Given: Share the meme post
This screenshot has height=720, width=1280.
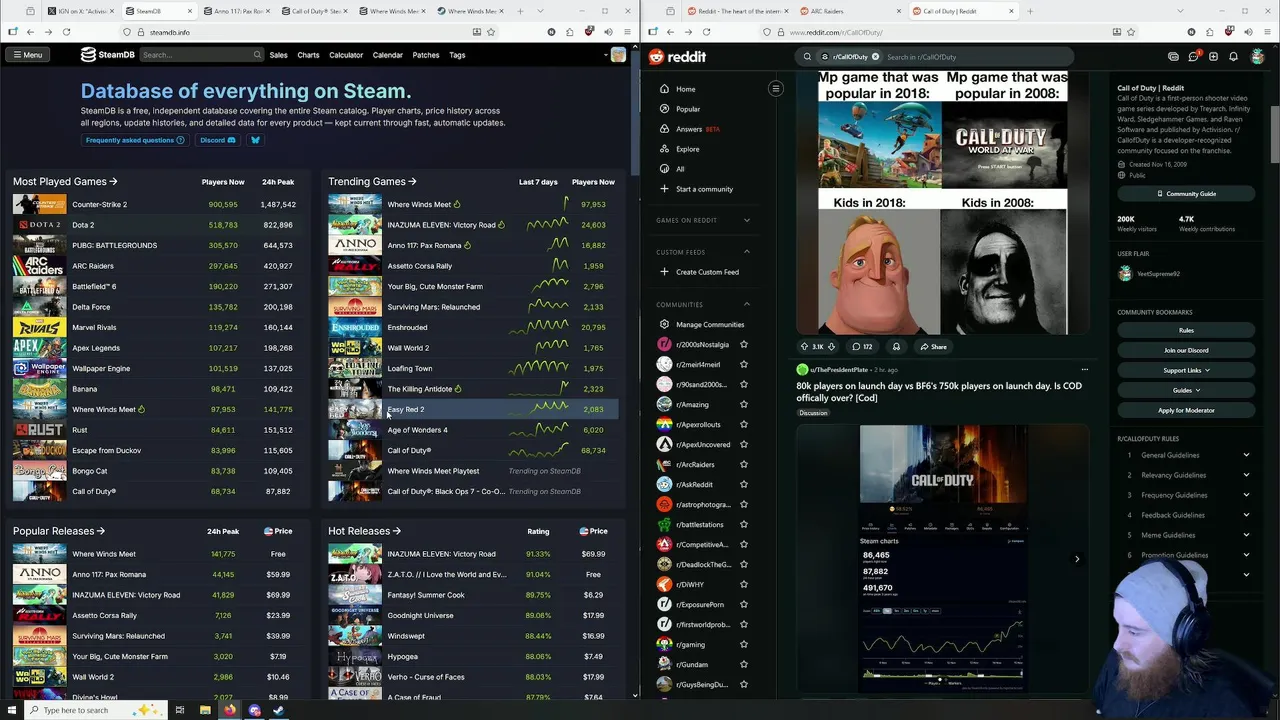Looking at the screenshot, I should pyautogui.click(x=934, y=347).
